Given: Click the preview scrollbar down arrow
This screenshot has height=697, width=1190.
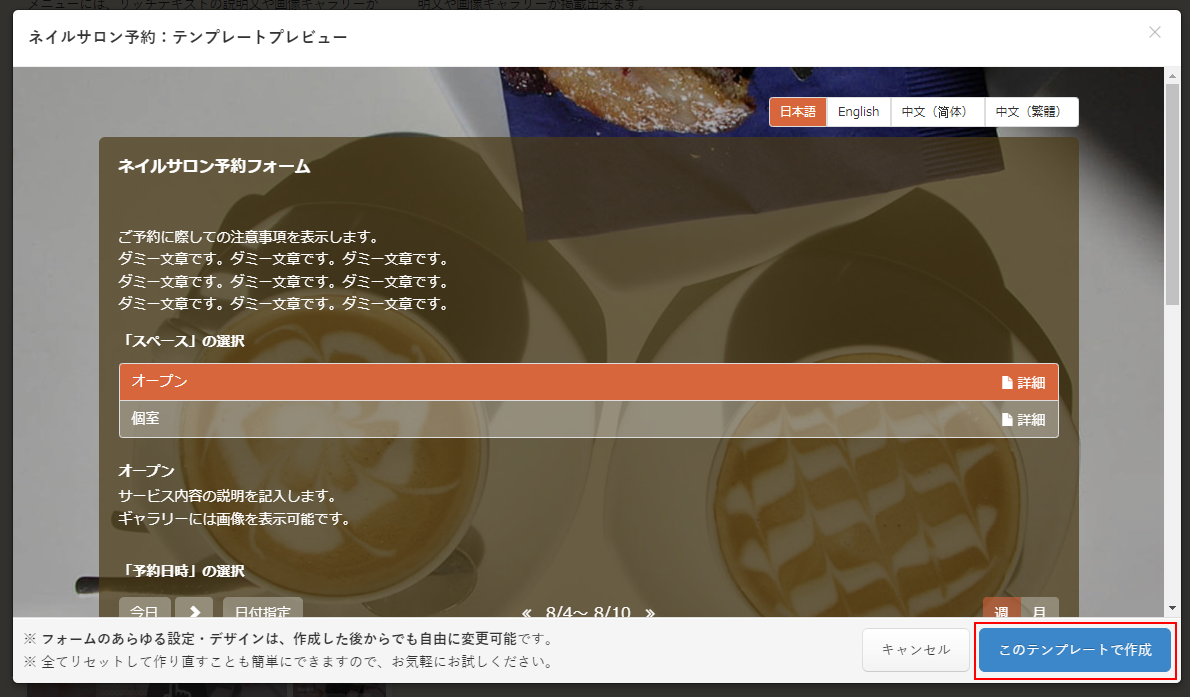Looking at the screenshot, I should point(1172,607).
